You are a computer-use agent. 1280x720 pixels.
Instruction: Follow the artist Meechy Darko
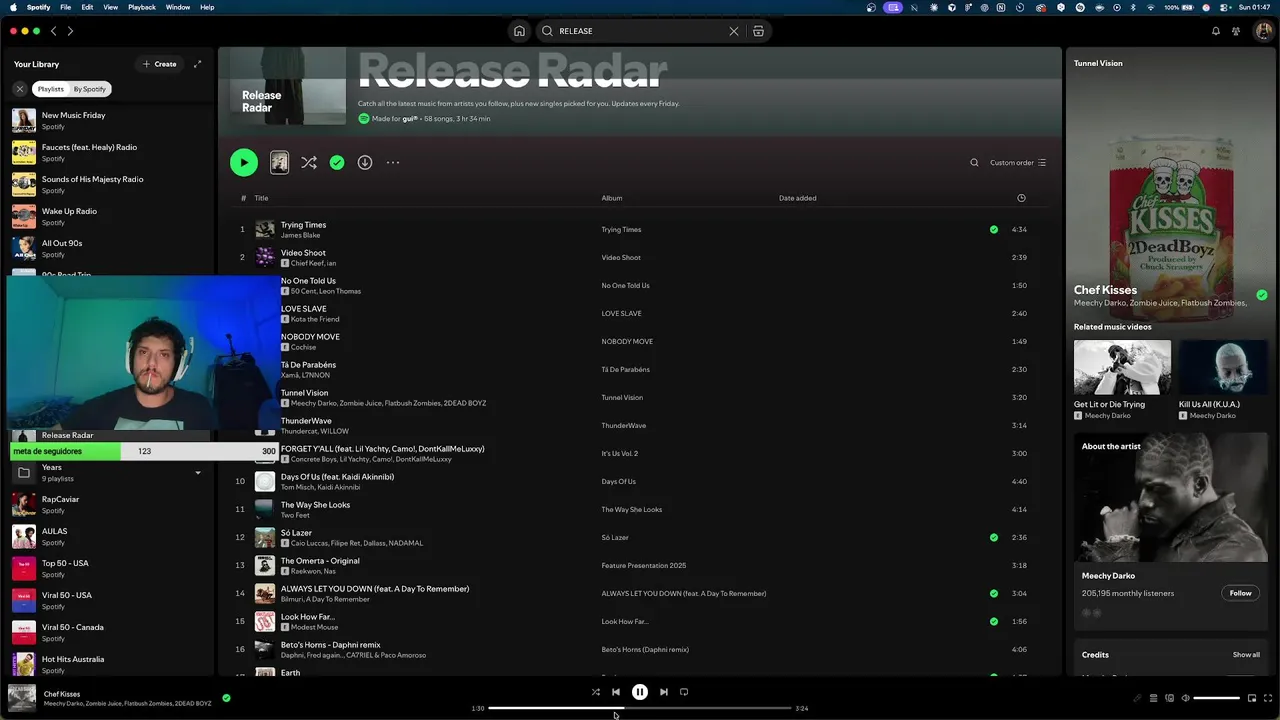tap(1240, 593)
